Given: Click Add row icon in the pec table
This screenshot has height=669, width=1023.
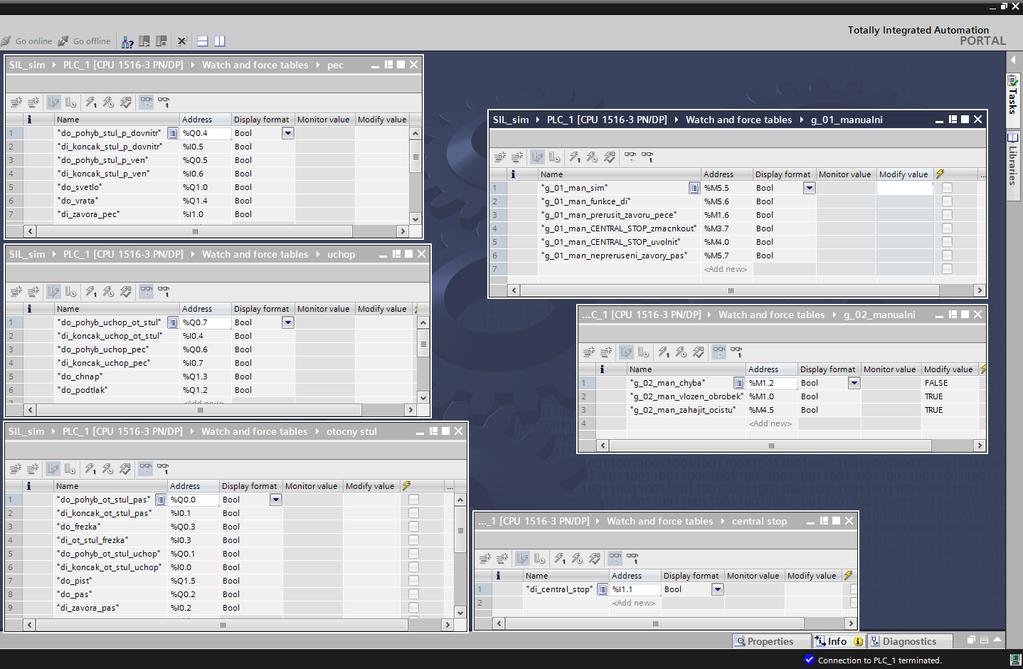Looking at the screenshot, I should click(33, 102).
